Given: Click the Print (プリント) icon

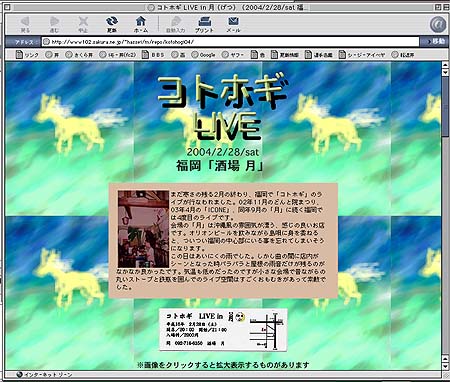Looking at the screenshot, I should click(204, 24).
